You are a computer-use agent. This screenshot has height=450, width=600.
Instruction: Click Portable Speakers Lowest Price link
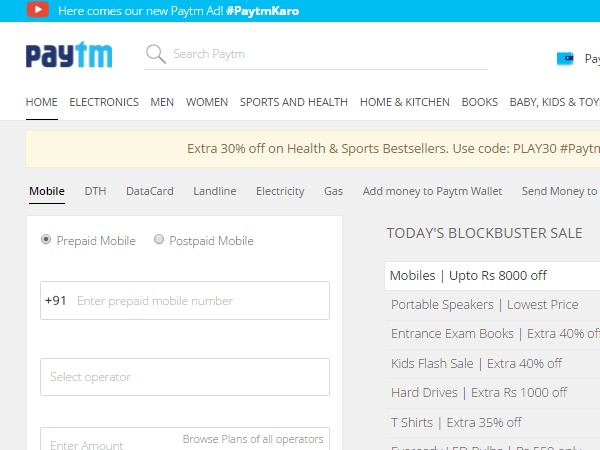click(x=484, y=305)
